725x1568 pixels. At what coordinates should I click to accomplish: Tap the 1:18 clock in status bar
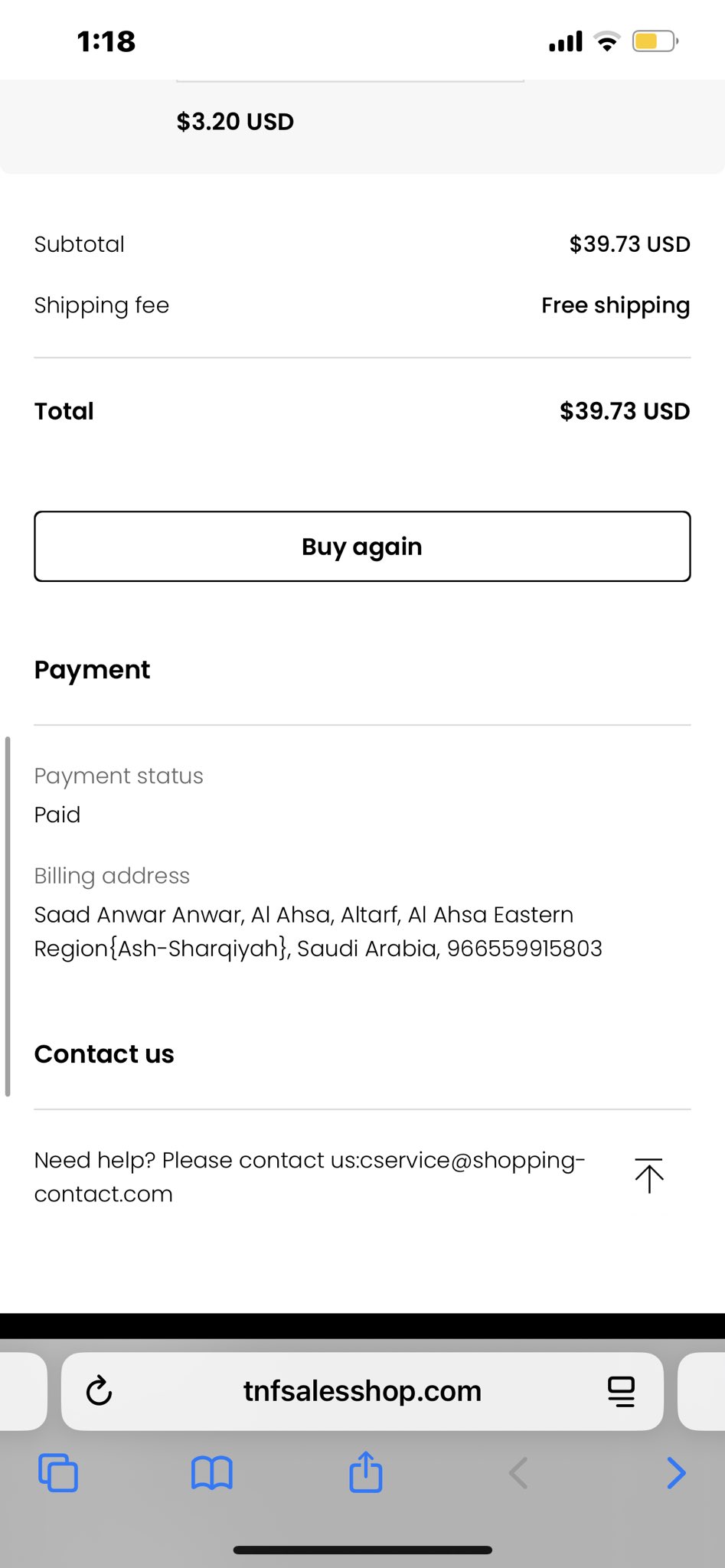106,41
